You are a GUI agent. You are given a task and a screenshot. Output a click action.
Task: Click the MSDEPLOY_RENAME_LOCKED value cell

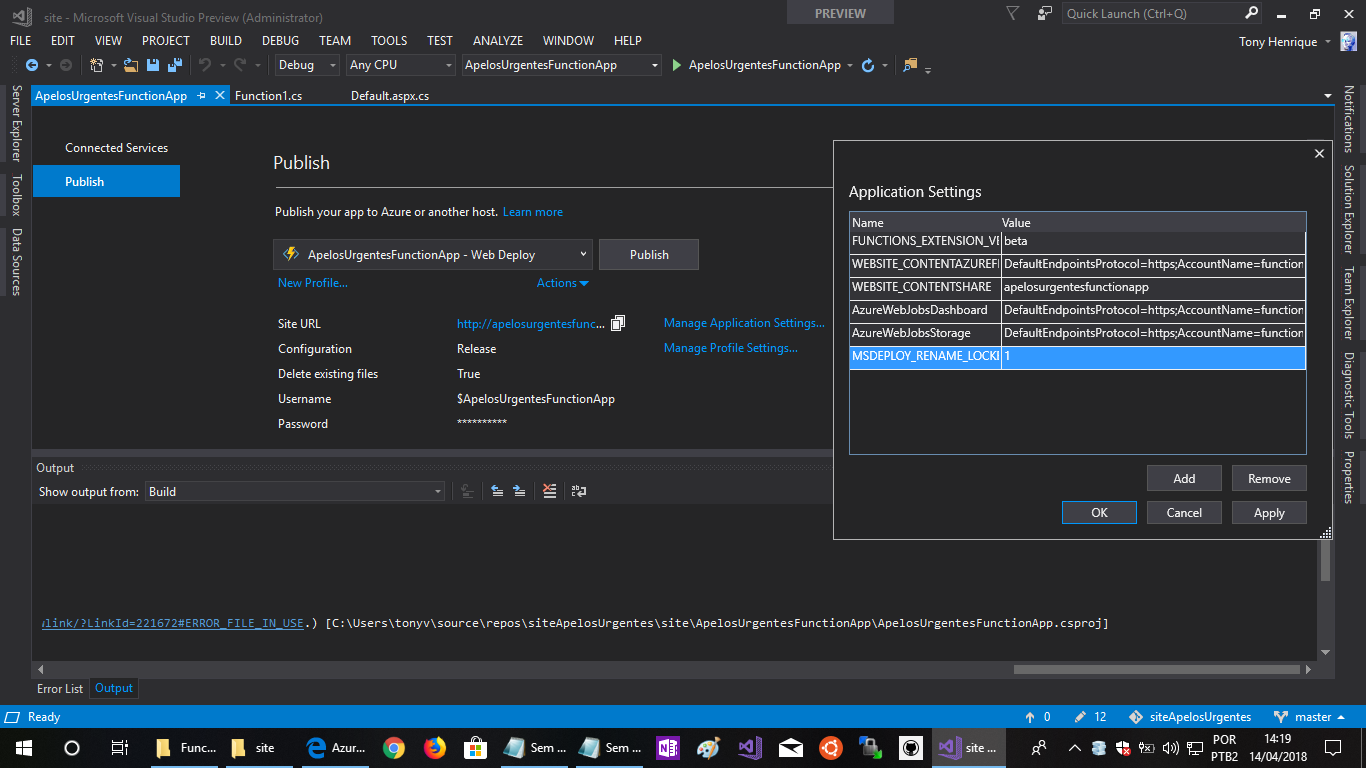[1153, 357]
